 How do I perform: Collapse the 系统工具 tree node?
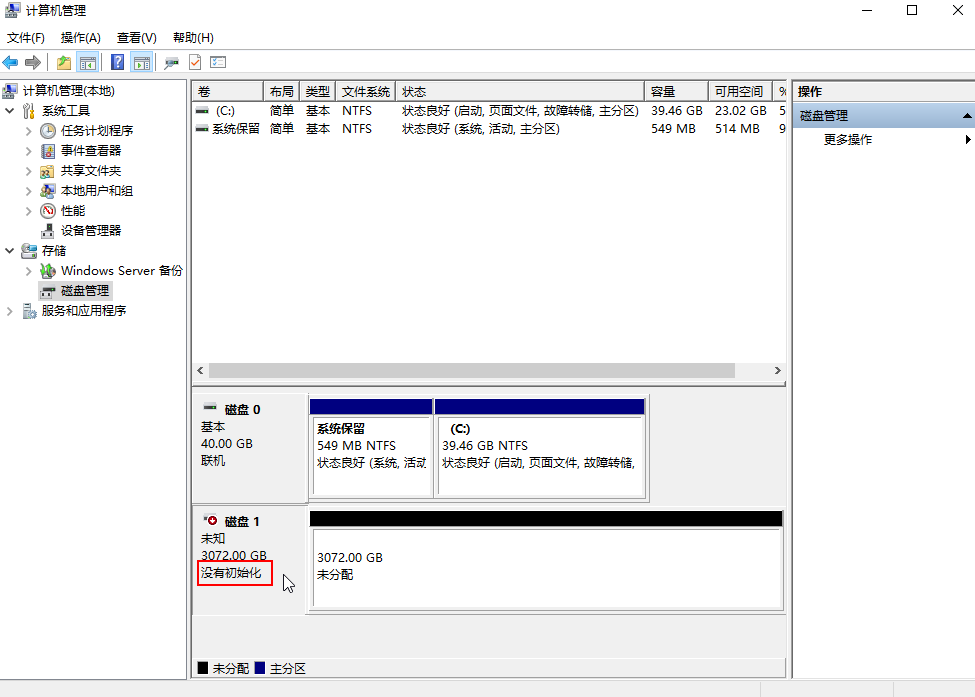pos(9,111)
